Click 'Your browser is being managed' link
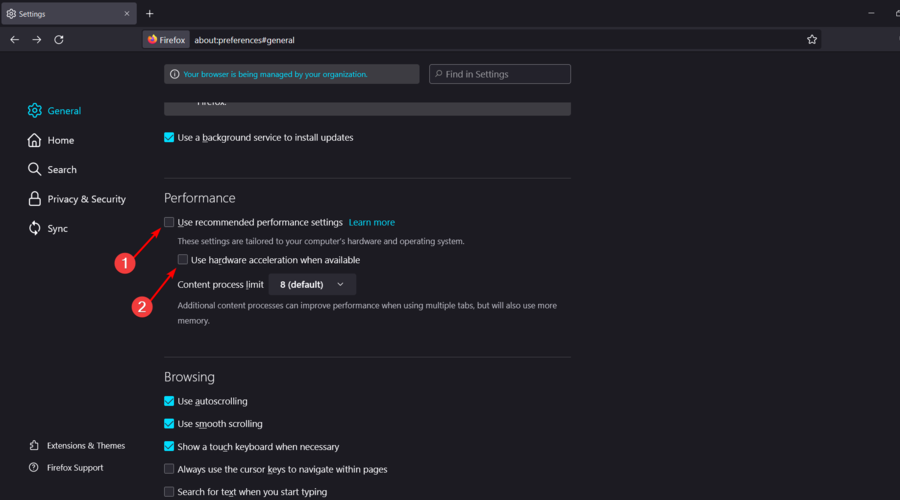 275,74
